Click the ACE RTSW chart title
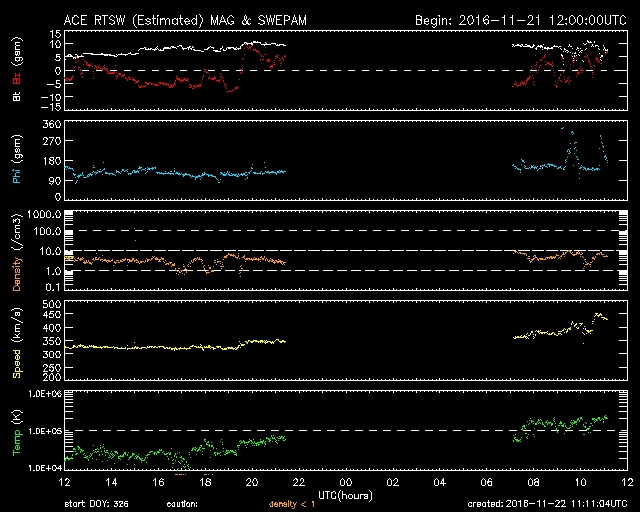 [176, 20]
